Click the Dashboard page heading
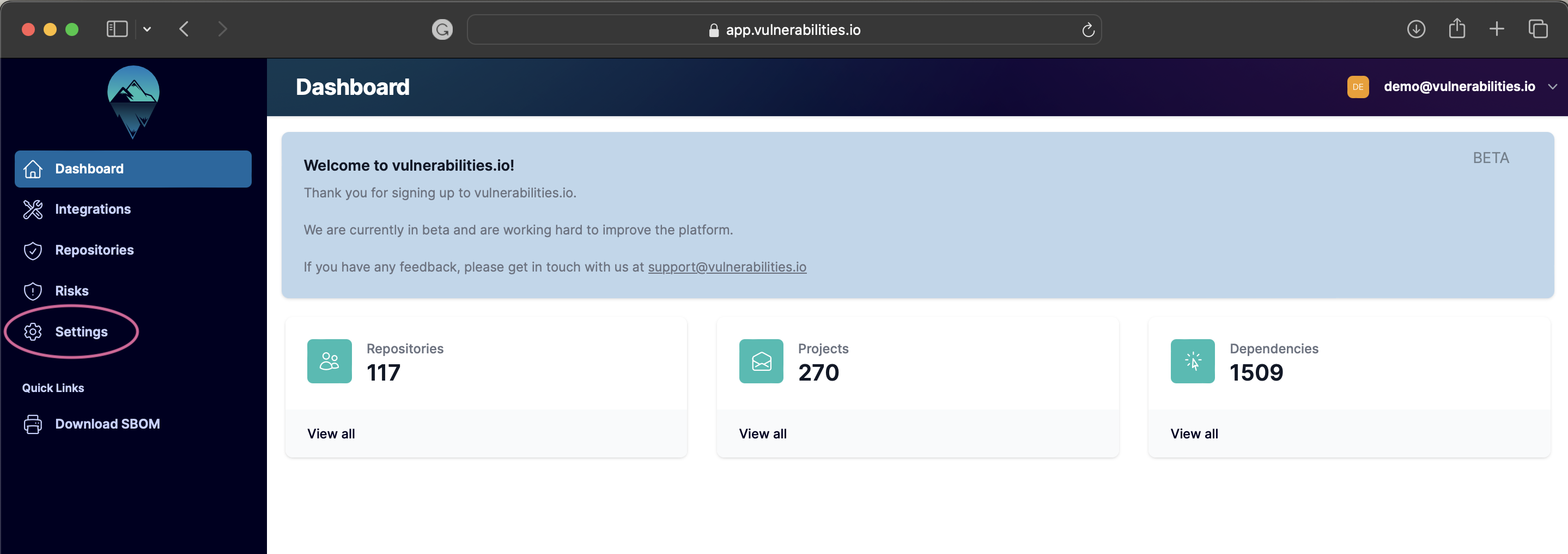 tap(353, 87)
